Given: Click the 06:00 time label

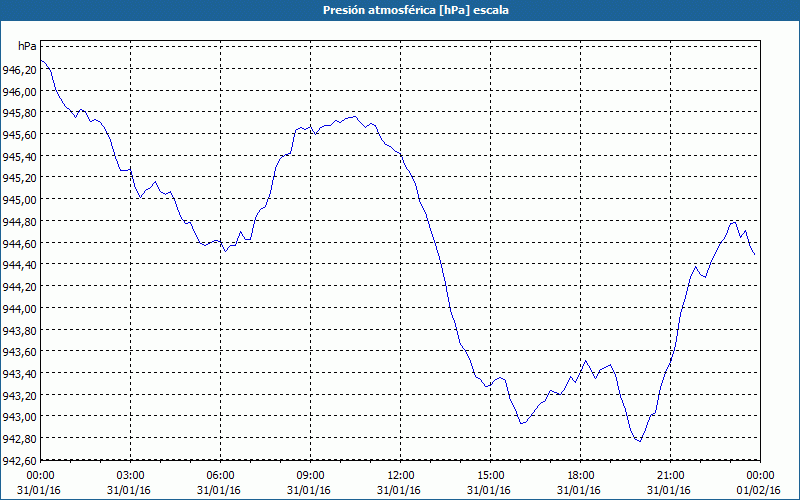Looking at the screenshot, I should (x=220, y=476).
